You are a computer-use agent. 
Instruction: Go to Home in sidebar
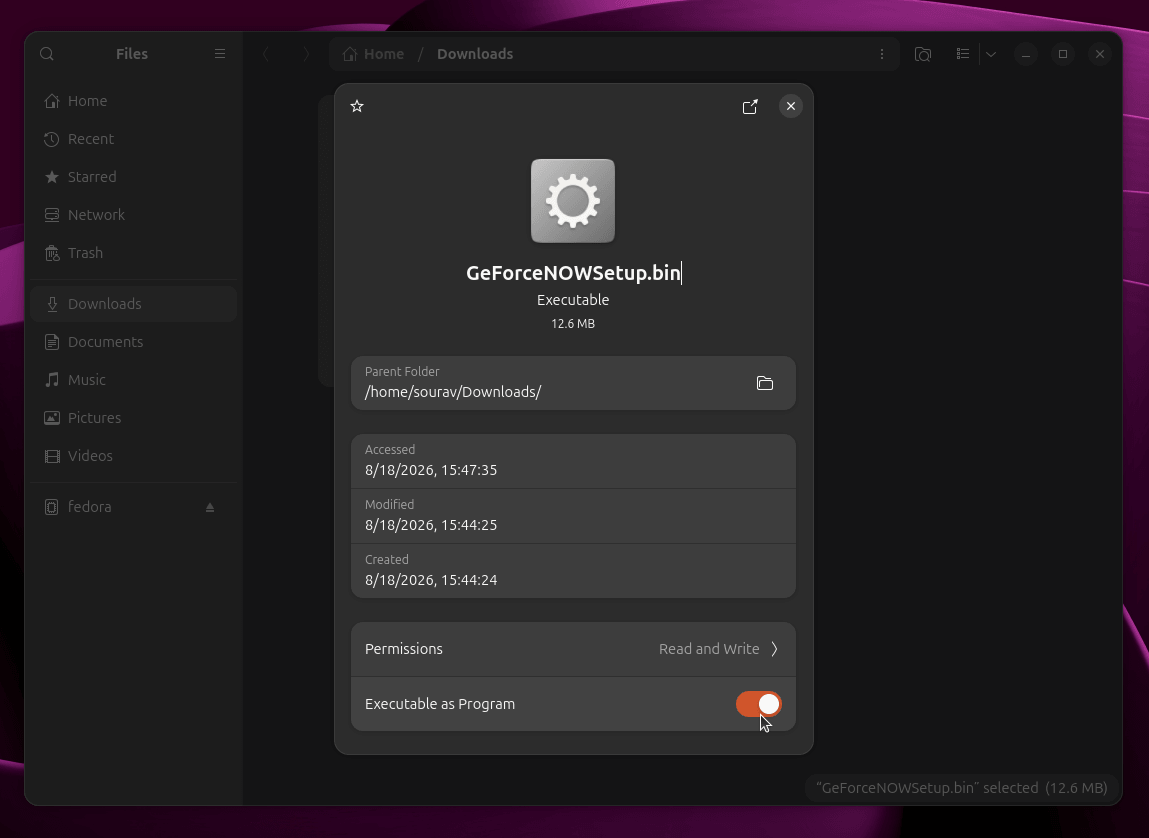tap(134, 101)
